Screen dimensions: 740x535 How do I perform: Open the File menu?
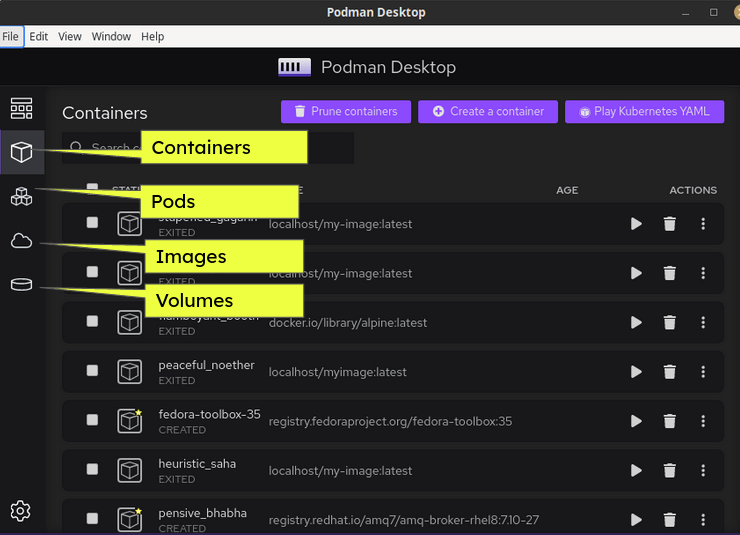pyautogui.click(x=10, y=36)
